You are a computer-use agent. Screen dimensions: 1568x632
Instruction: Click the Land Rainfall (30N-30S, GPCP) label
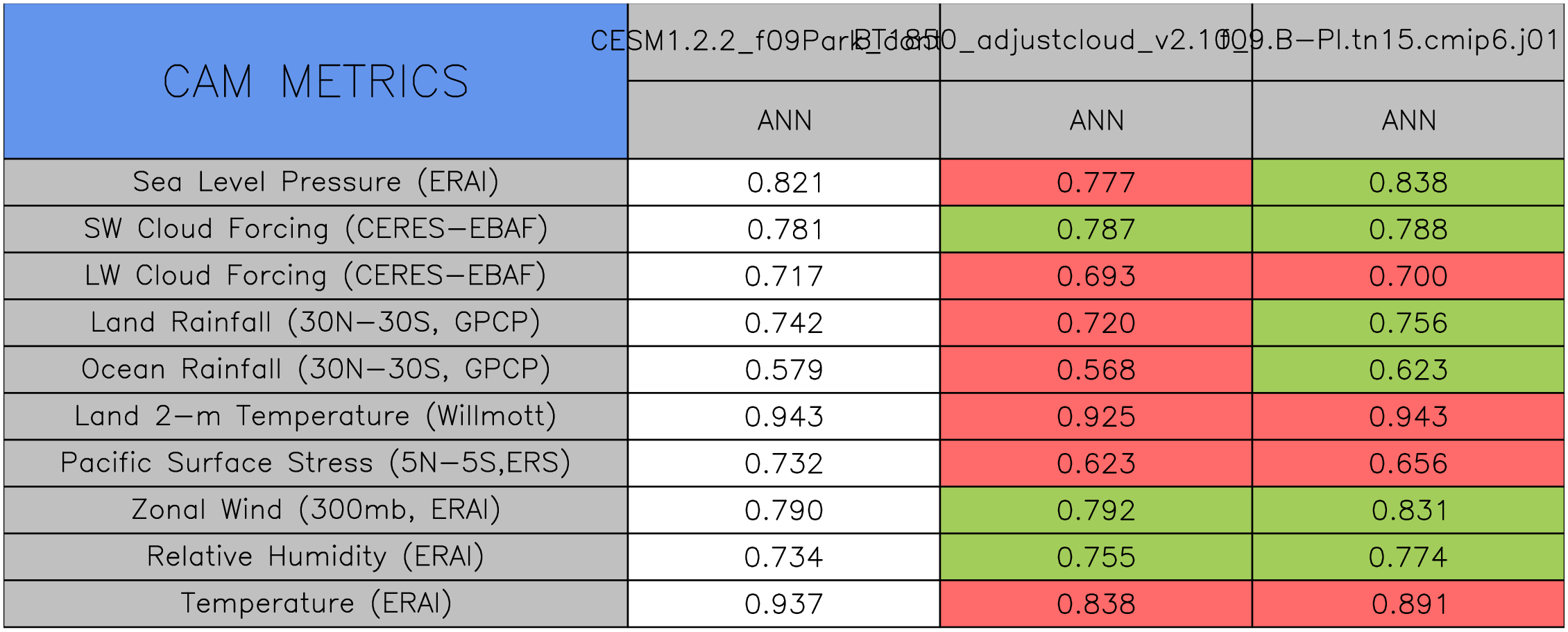tap(316, 323)
